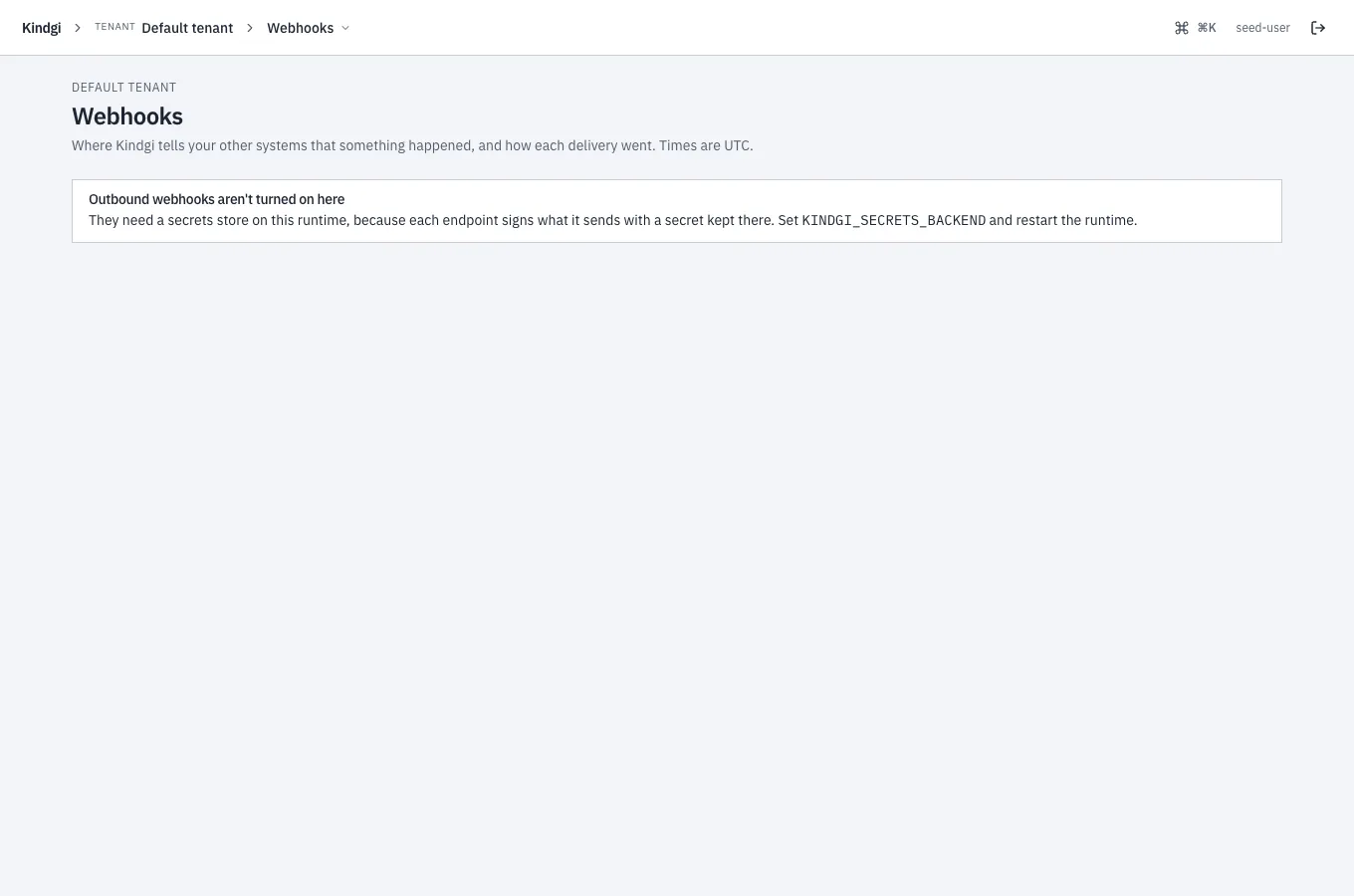Click the 'Times are UTC' description text
The width and height of the screenshot is (1354, 896).
[706, 145]
